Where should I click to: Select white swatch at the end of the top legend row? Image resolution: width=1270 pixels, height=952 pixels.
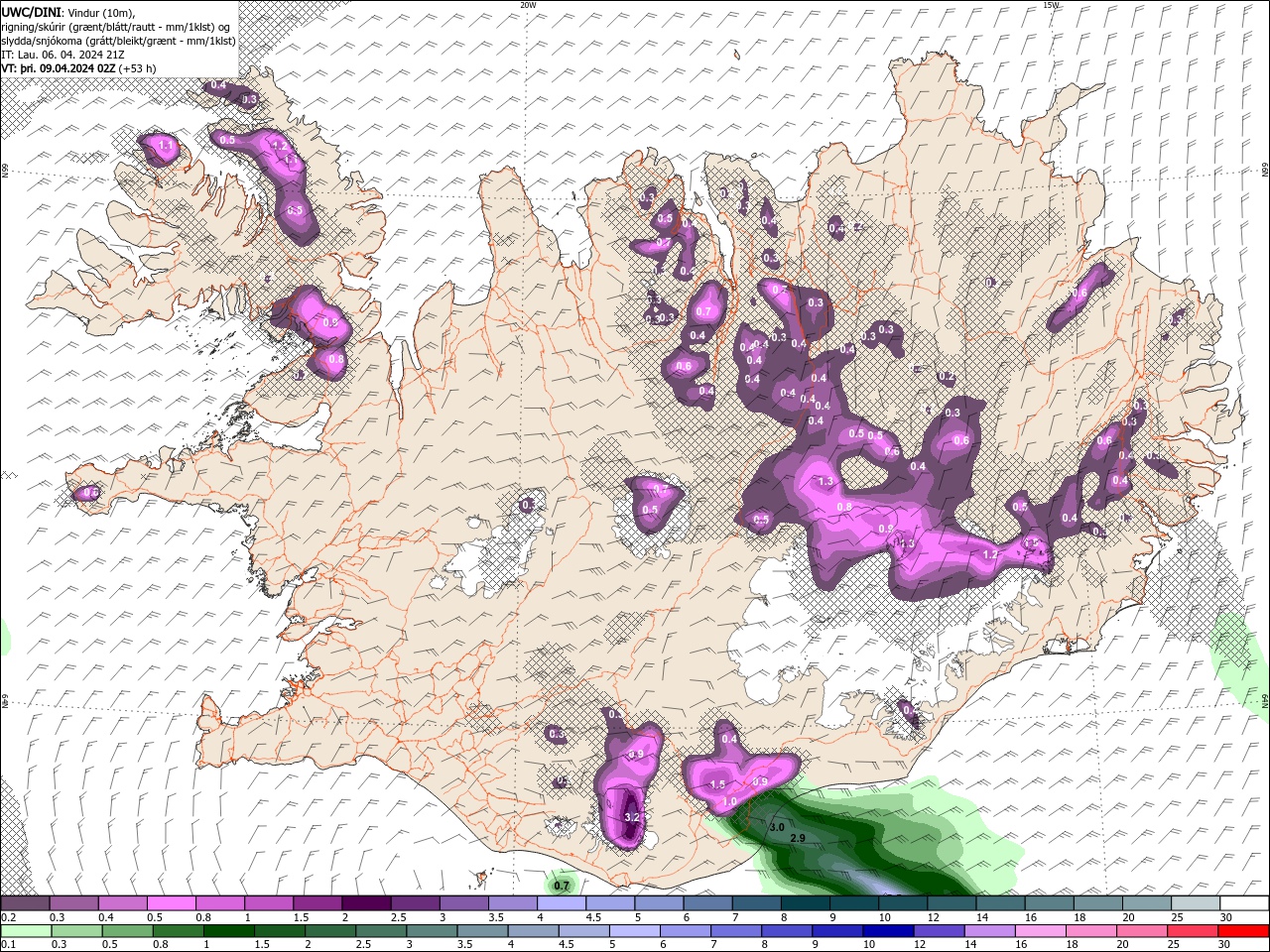pyautogui.click(x=1244, y=903)
